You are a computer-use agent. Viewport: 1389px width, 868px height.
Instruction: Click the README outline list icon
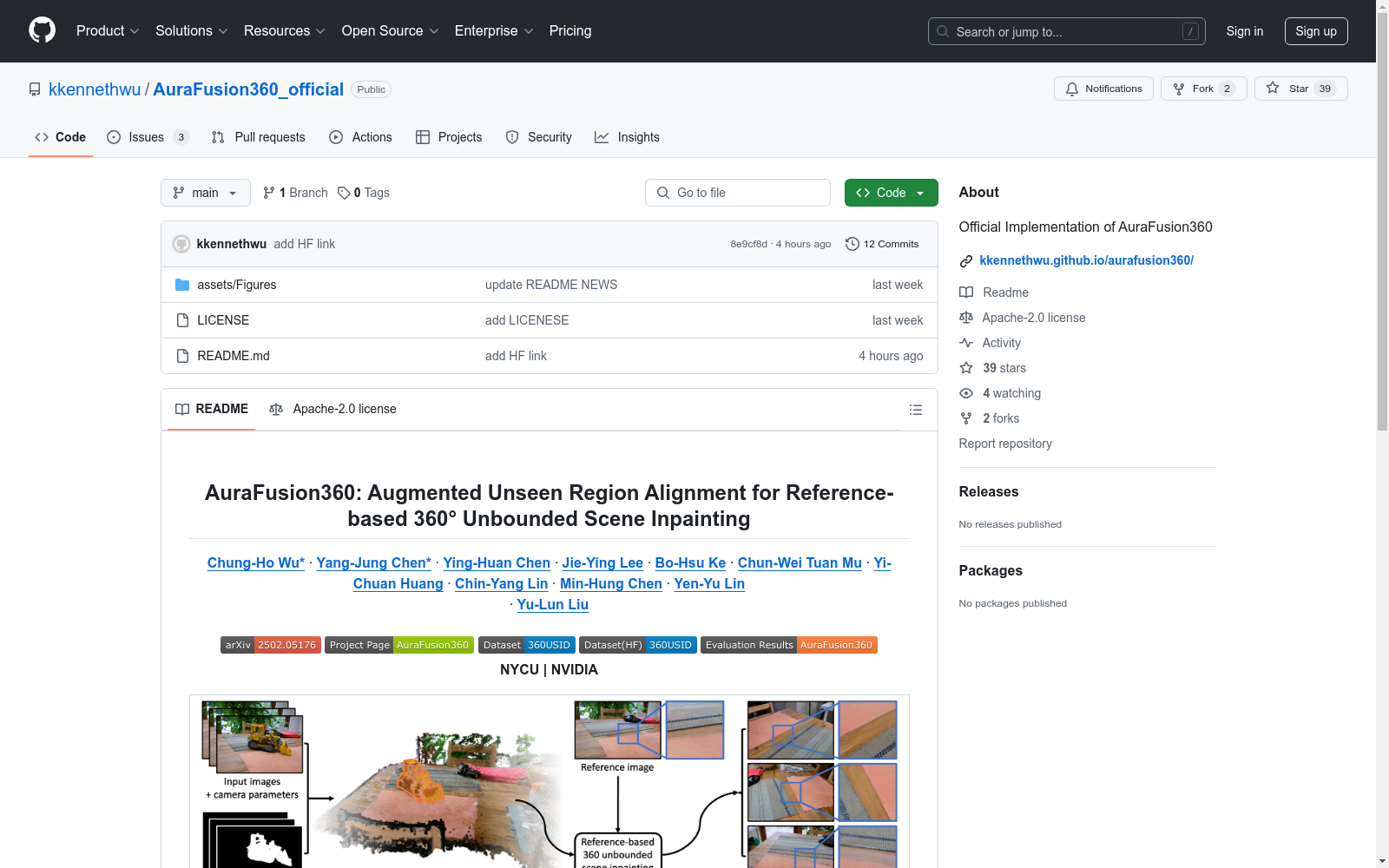click(x=915, y=410)
